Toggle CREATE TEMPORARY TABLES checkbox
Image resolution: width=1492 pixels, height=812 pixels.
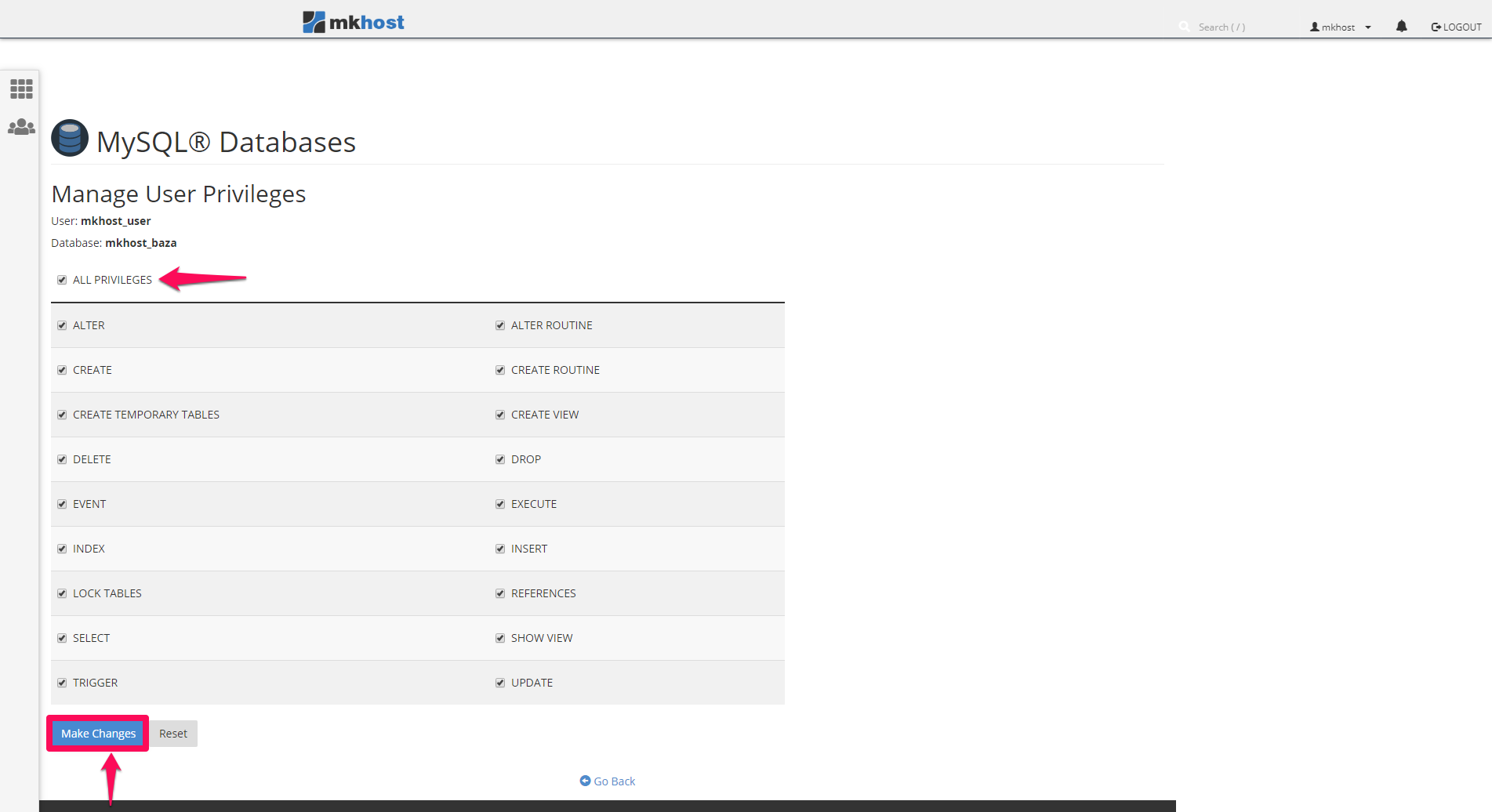(62, 415)
